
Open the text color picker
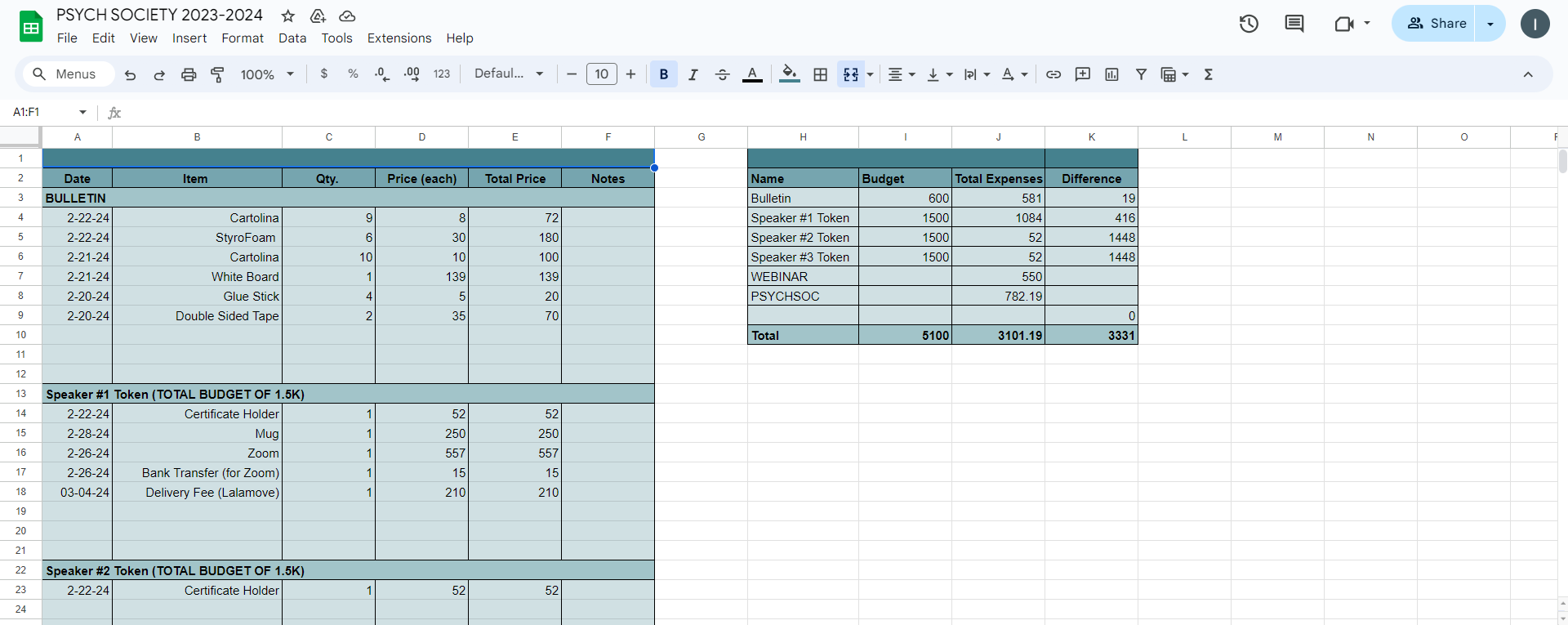[x=752, y=74]
